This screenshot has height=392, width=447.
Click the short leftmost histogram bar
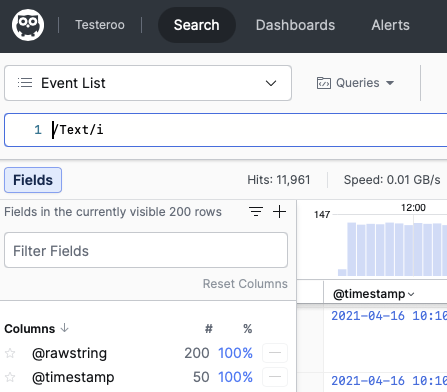[342, 272]
